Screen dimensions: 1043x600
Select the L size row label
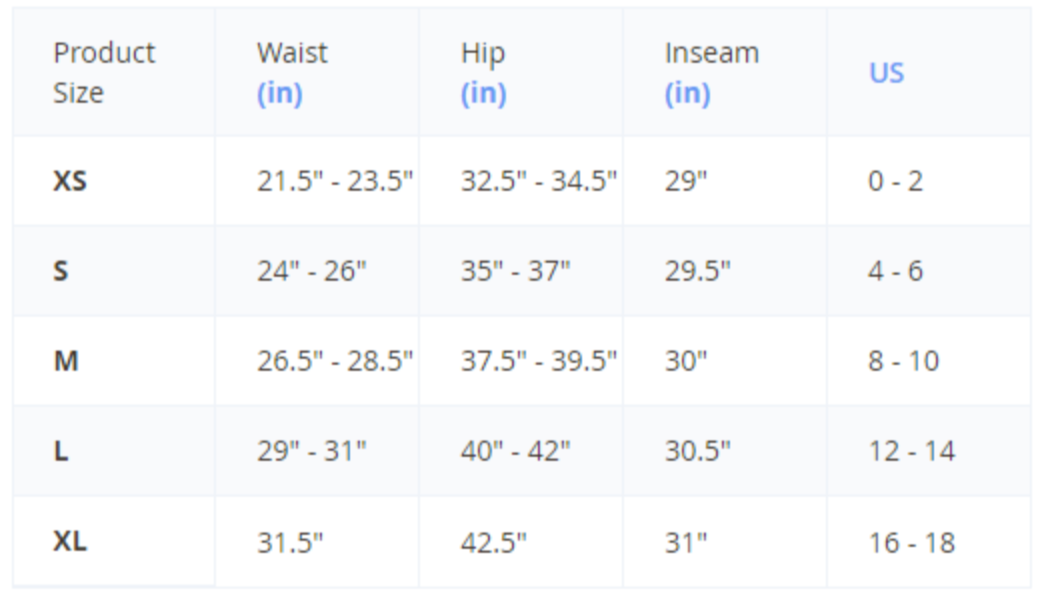tap(61, 451)
